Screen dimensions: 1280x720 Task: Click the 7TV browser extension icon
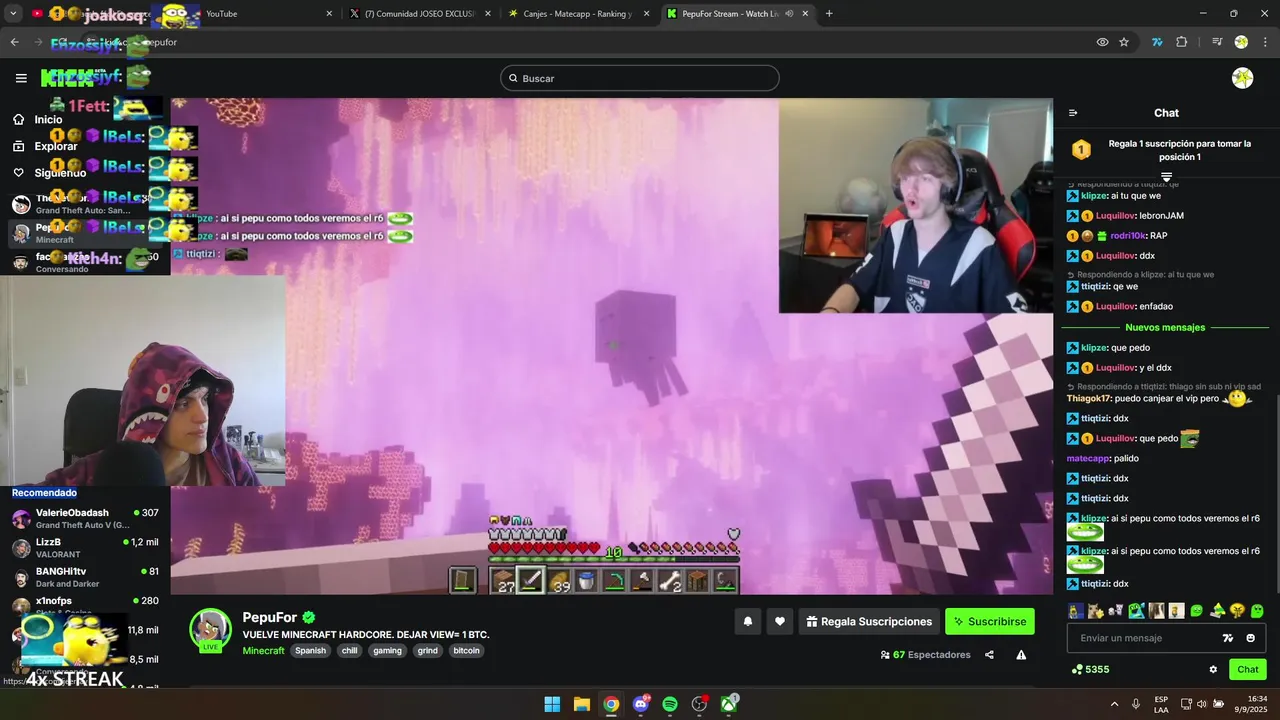pos(1157,42)
